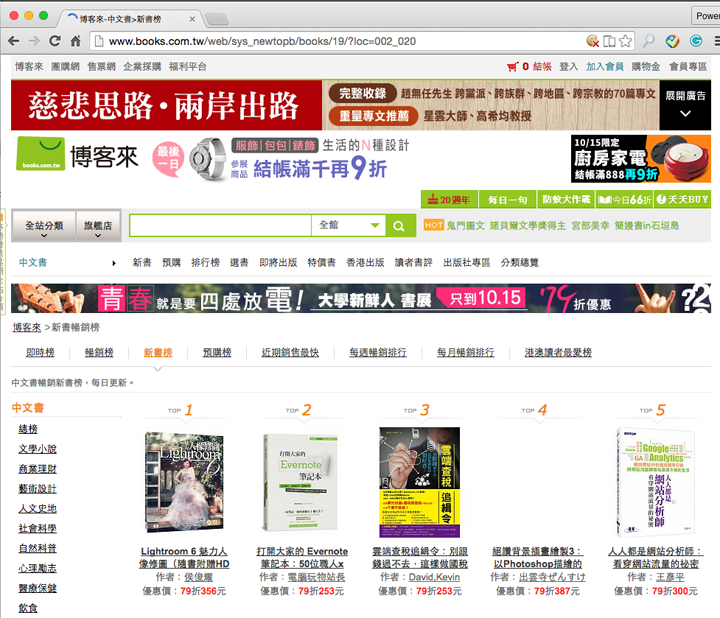Reload the page with refresh icon

(55, 41)
